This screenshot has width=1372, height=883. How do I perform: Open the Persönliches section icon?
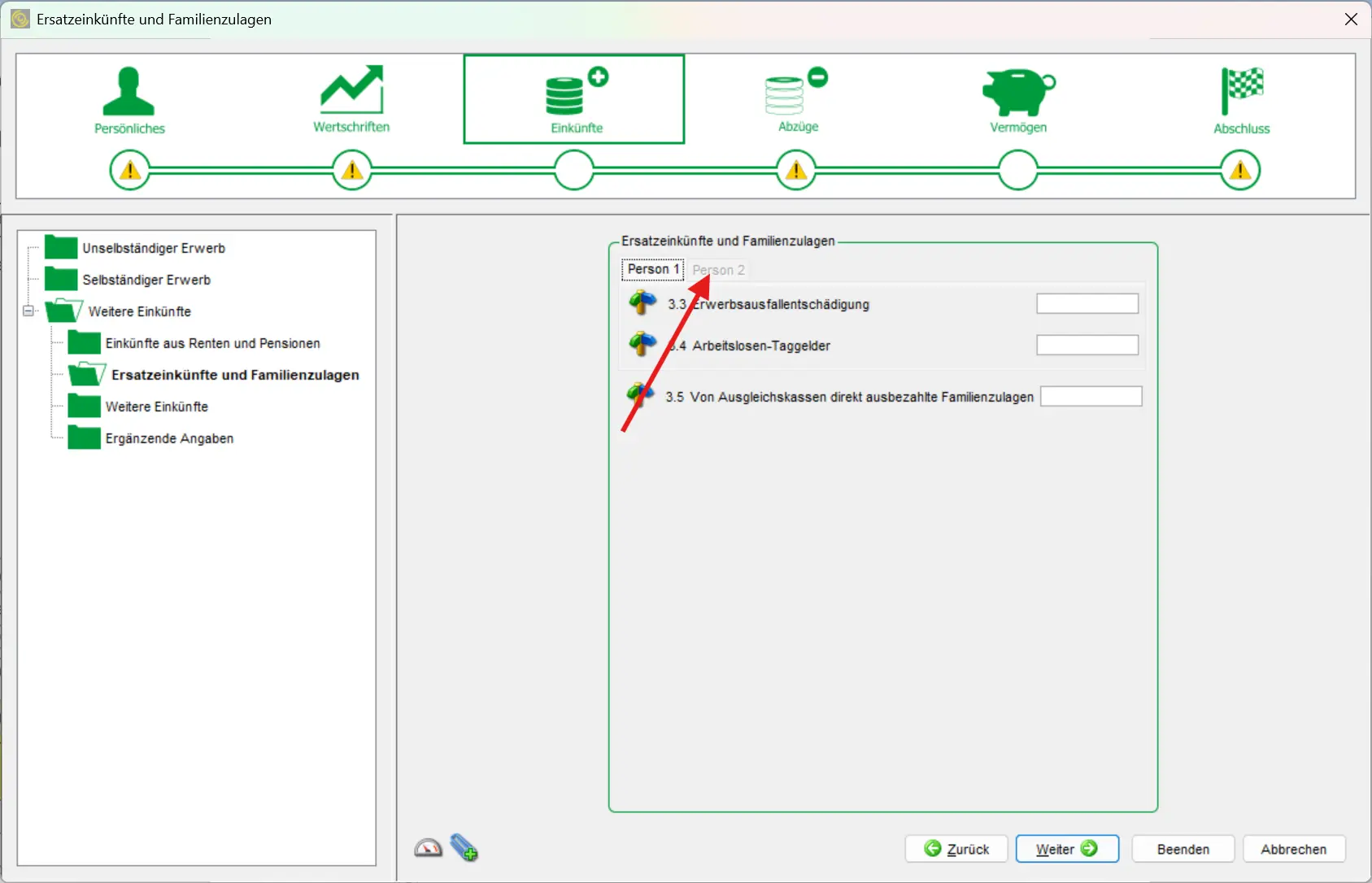(128, 92)
